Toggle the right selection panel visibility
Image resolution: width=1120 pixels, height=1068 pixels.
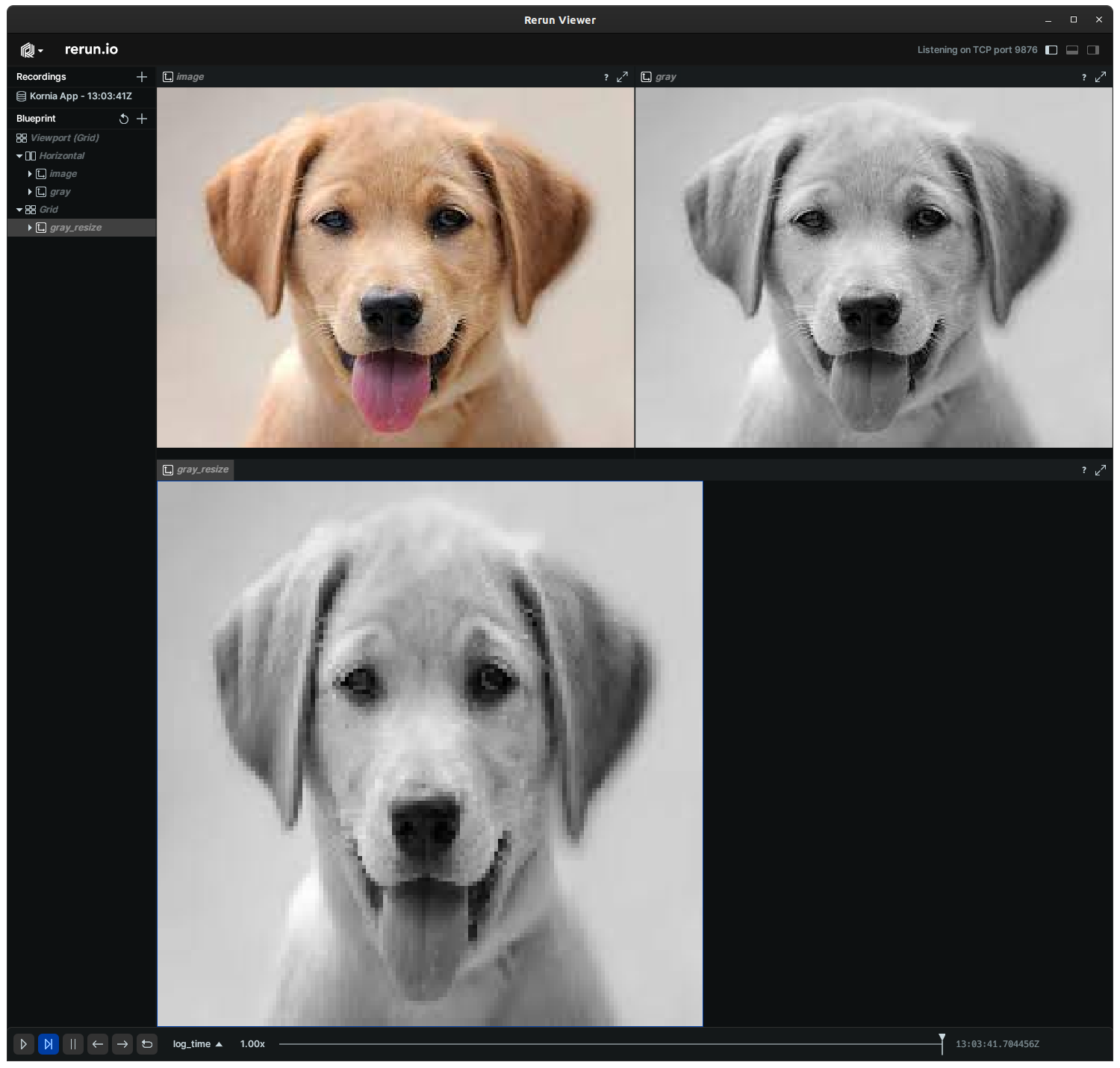click(1093, 49)
